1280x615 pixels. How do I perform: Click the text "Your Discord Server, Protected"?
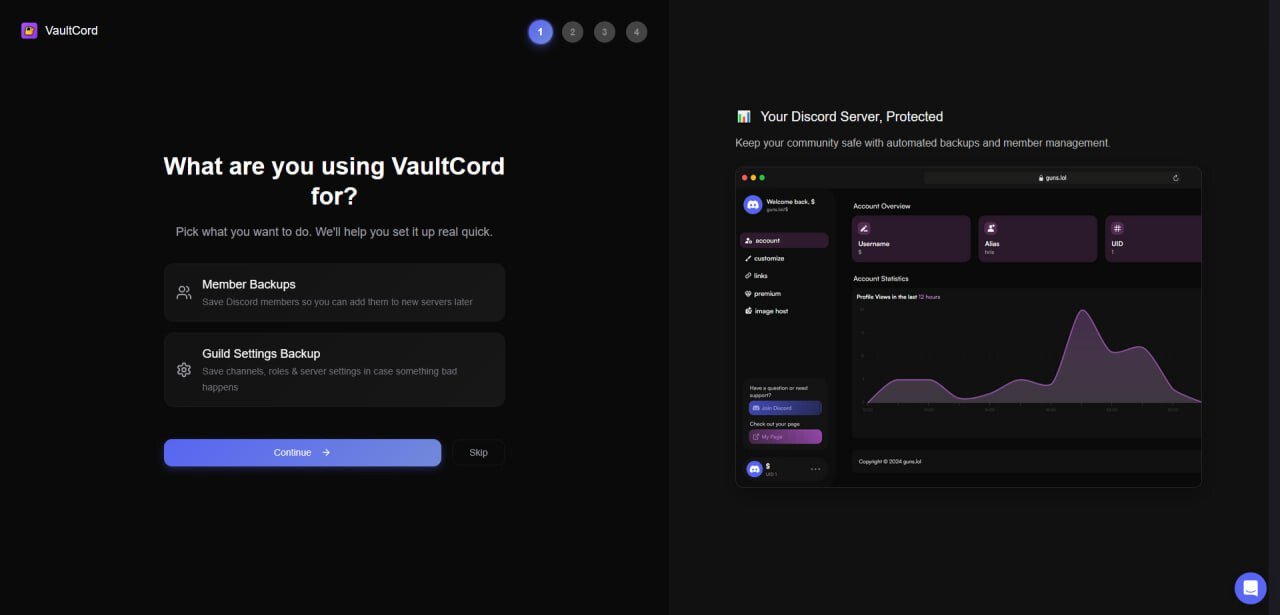851,117
